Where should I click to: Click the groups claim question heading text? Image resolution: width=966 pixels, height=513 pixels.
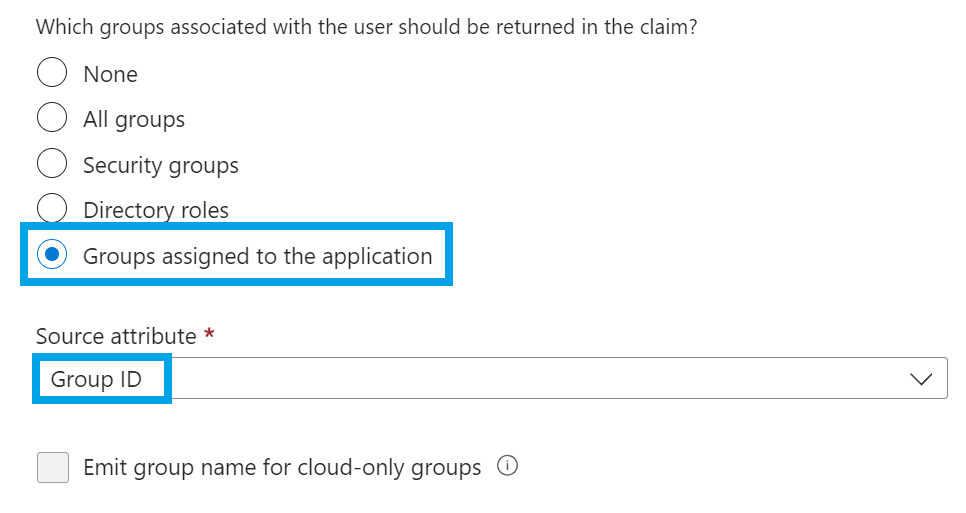[x=366, y=27]
